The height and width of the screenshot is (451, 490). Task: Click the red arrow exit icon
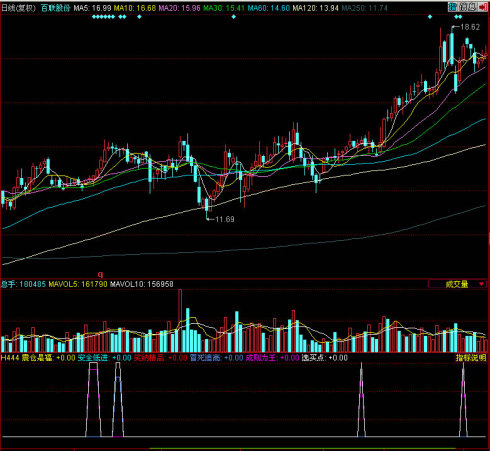click(483, 7)
